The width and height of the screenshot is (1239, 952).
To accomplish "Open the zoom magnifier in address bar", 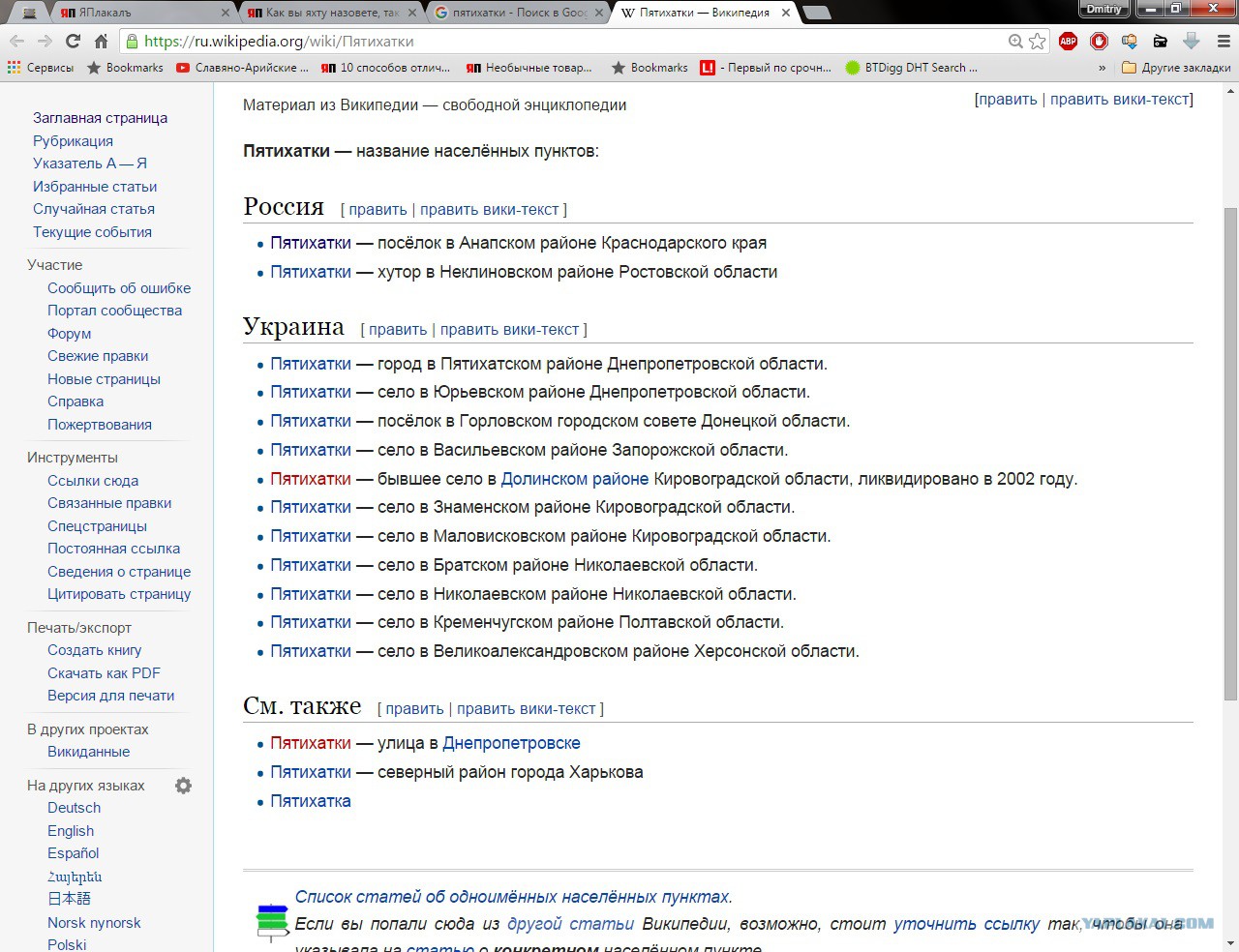I will (1015, 41).
